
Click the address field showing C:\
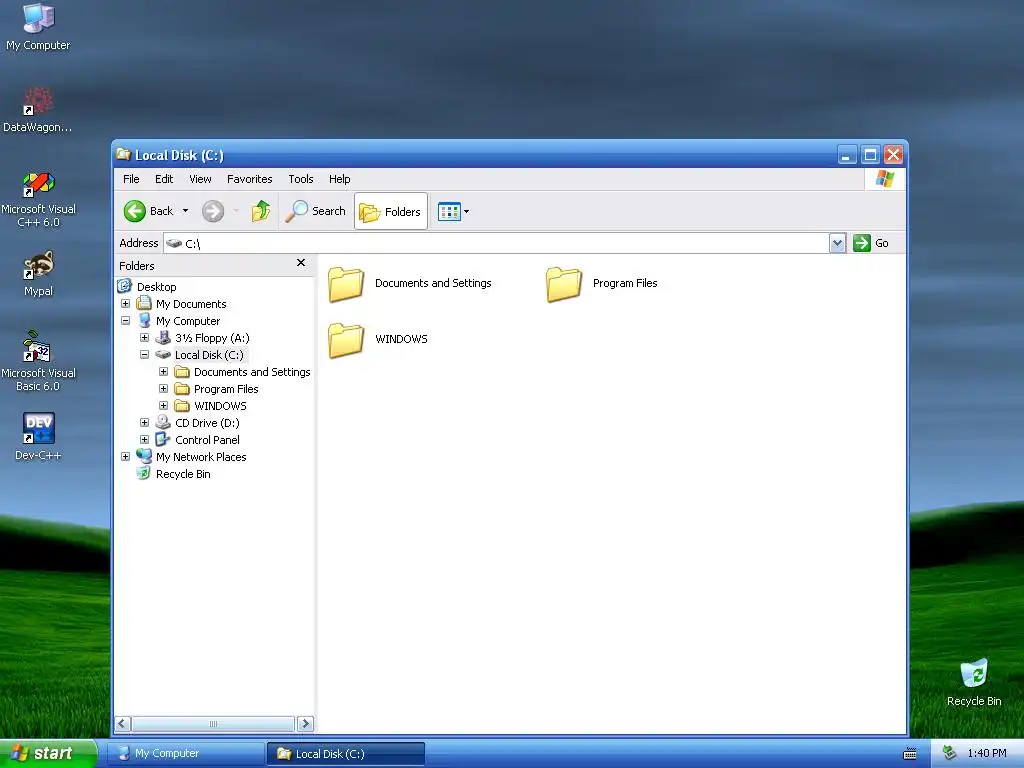496,243
